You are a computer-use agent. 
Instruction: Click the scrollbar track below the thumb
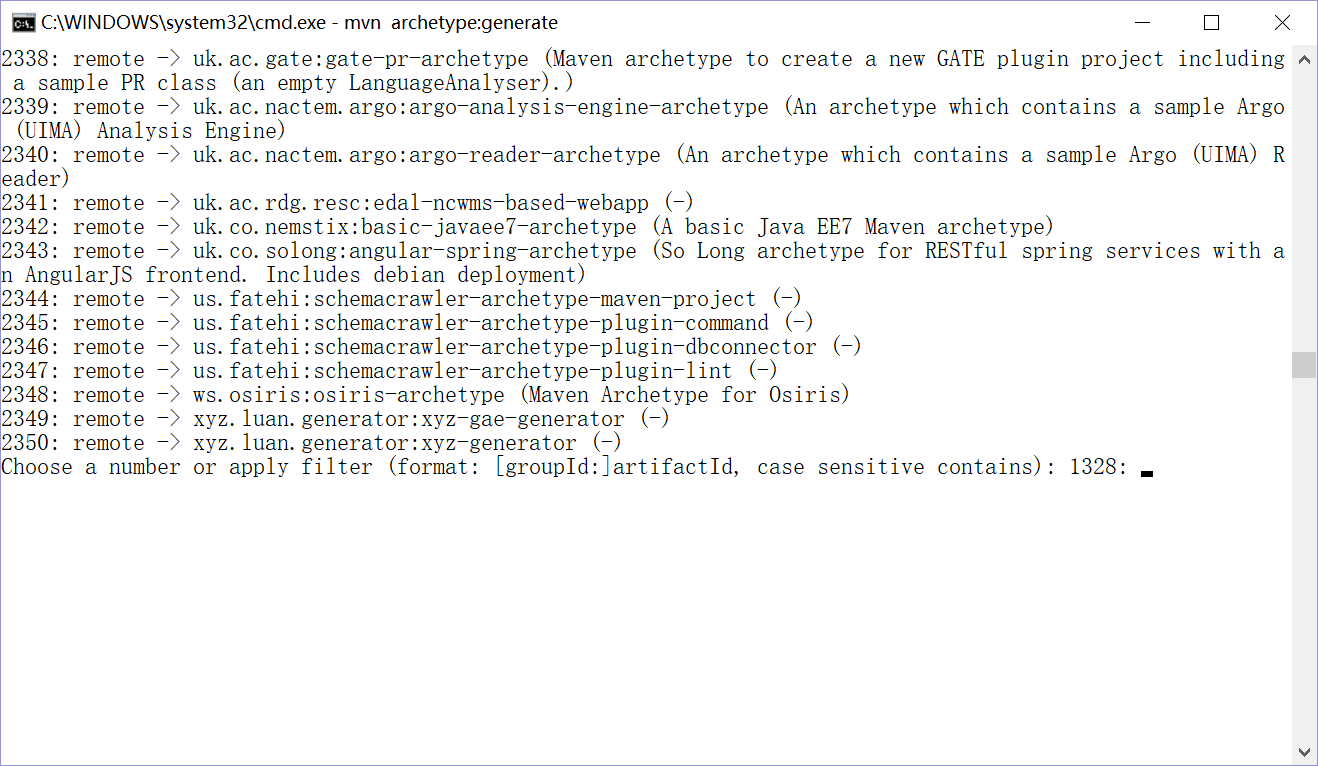(1304, 558)
